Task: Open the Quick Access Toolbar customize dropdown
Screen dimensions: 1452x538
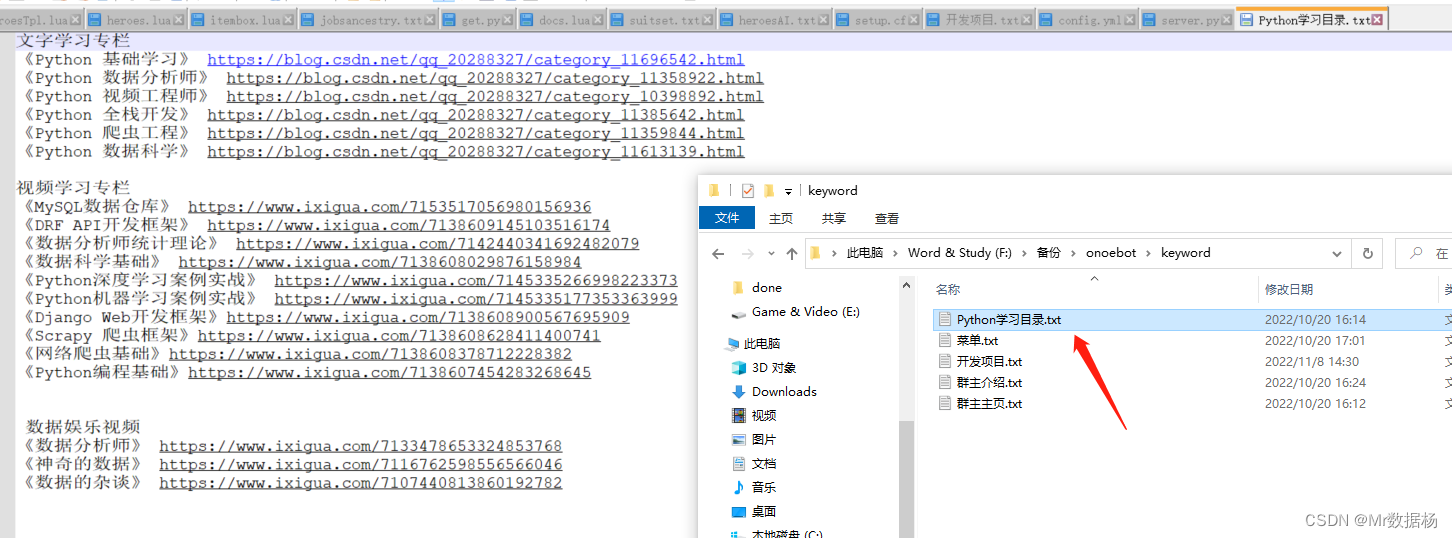Action: coord(788,191)
